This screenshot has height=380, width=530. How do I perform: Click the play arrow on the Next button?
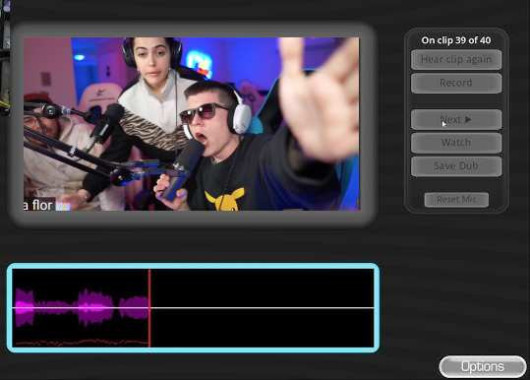[x=468, y=119]
